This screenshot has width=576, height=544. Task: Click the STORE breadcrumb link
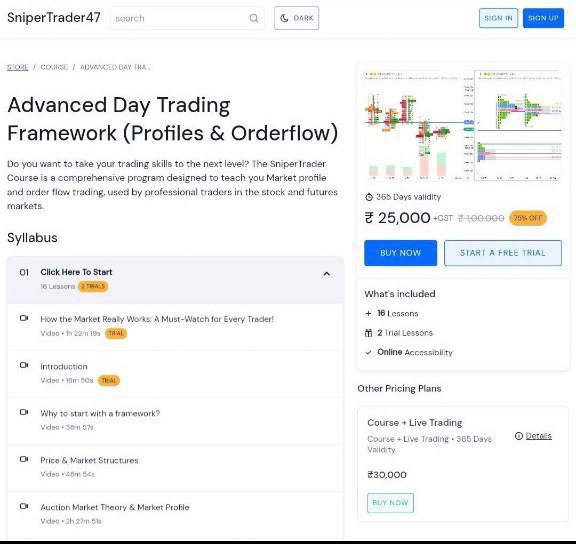point(17,67)
